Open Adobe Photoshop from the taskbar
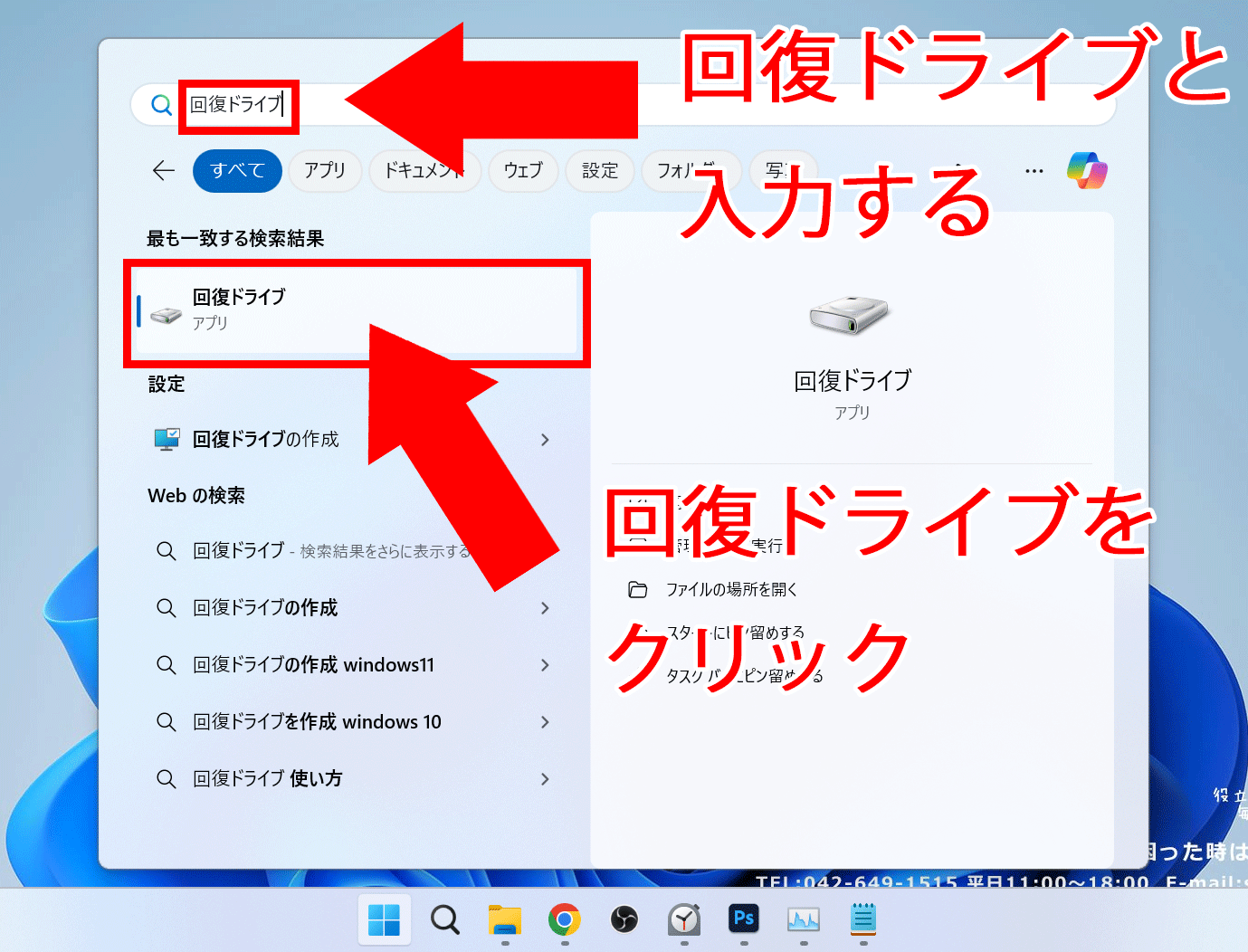1248x952 pixels. [744, 919]
